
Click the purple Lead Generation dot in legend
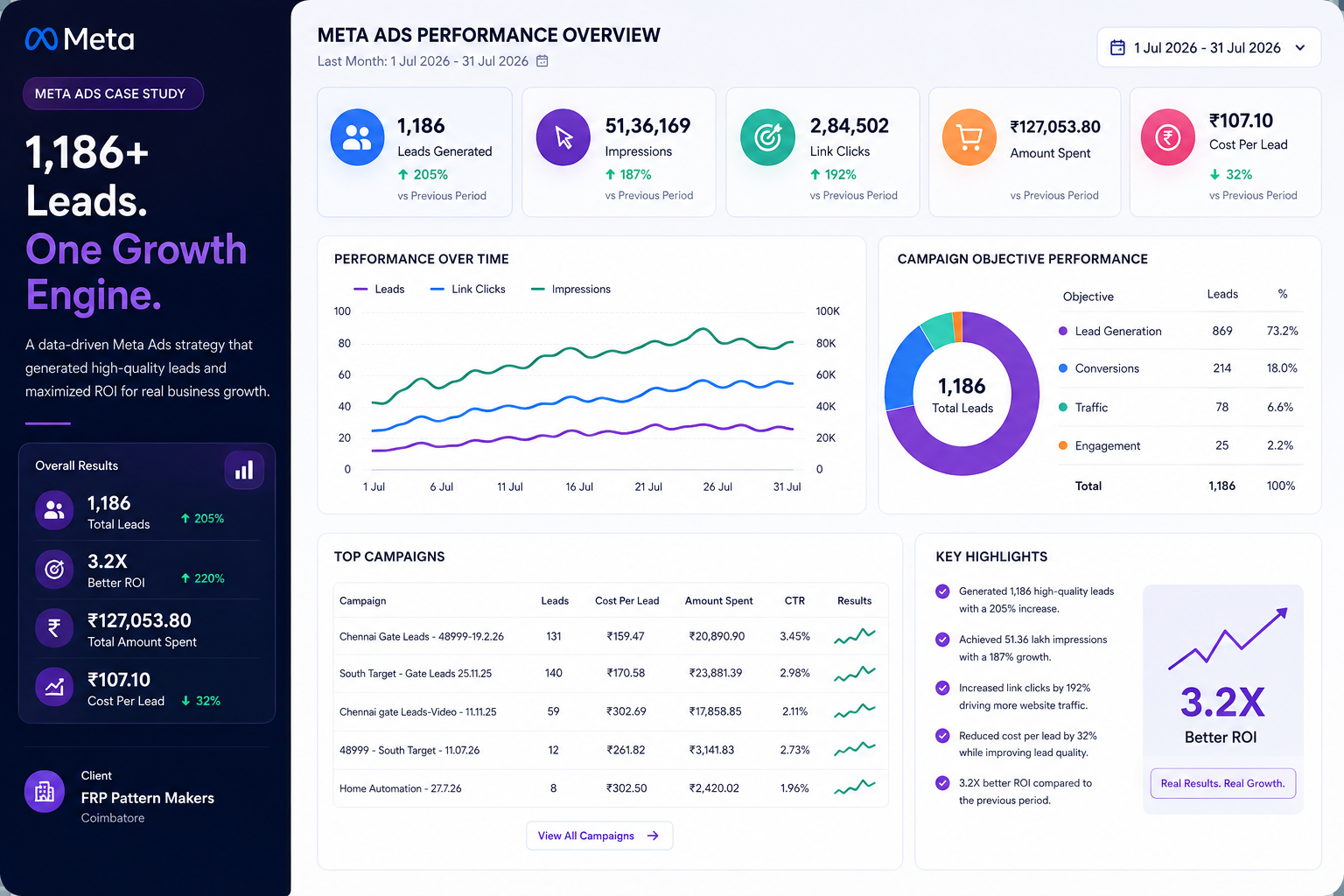click(1063, 331)
